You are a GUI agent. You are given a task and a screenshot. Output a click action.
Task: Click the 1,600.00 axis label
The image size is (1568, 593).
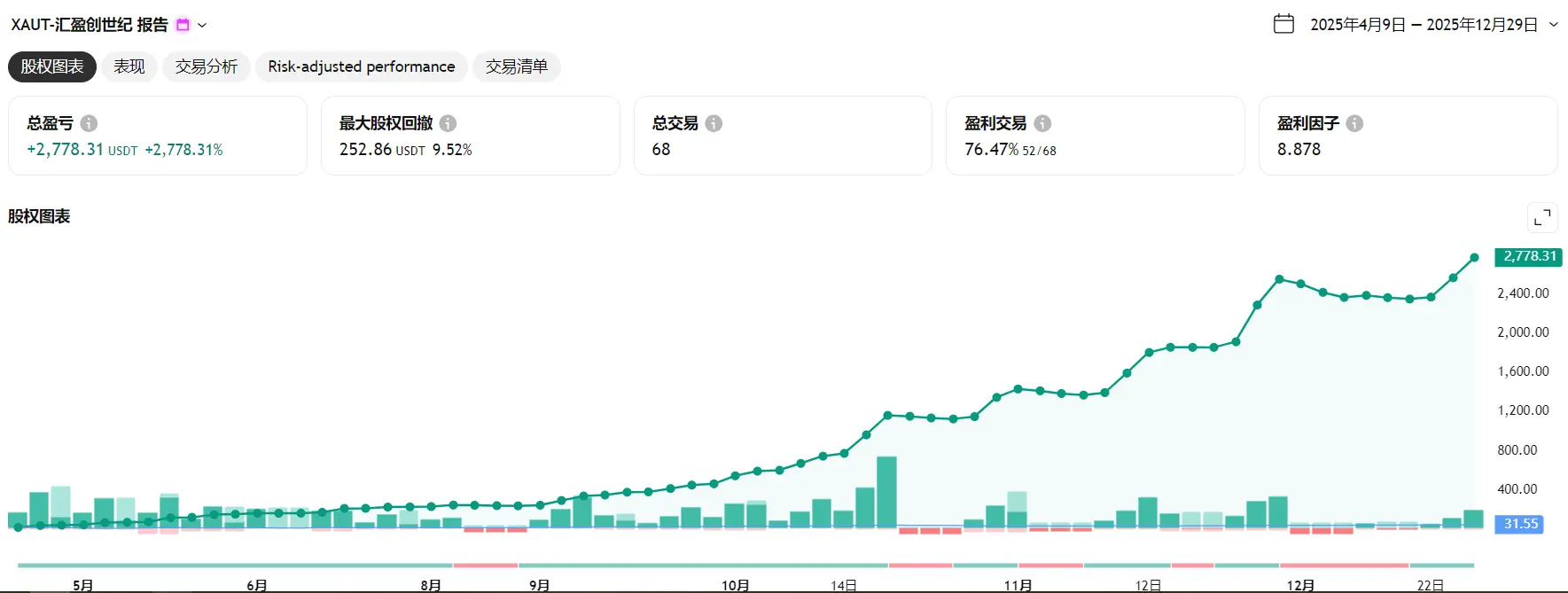click(1523, 371)
